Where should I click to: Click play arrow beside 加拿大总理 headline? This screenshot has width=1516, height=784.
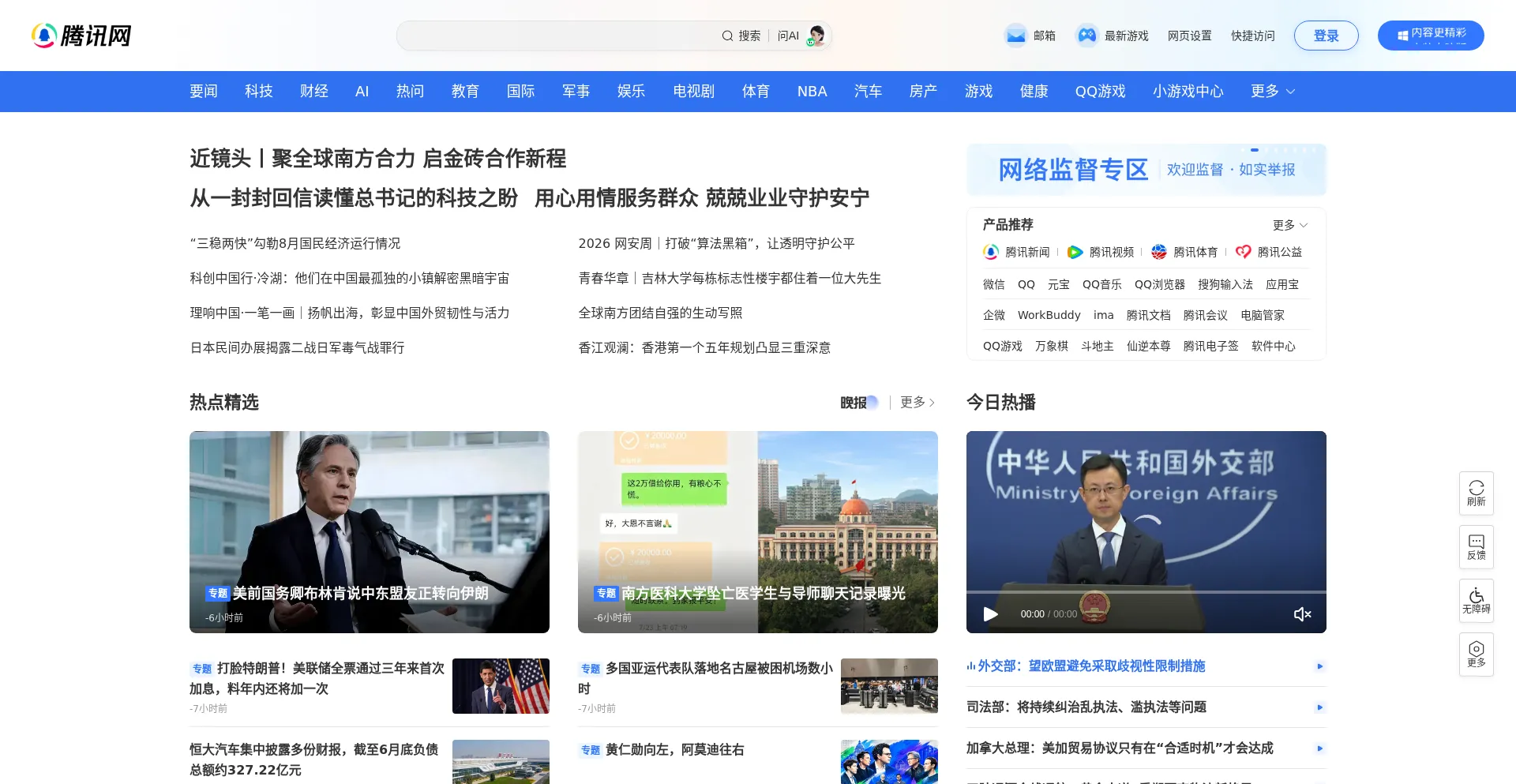point(1319,748)
